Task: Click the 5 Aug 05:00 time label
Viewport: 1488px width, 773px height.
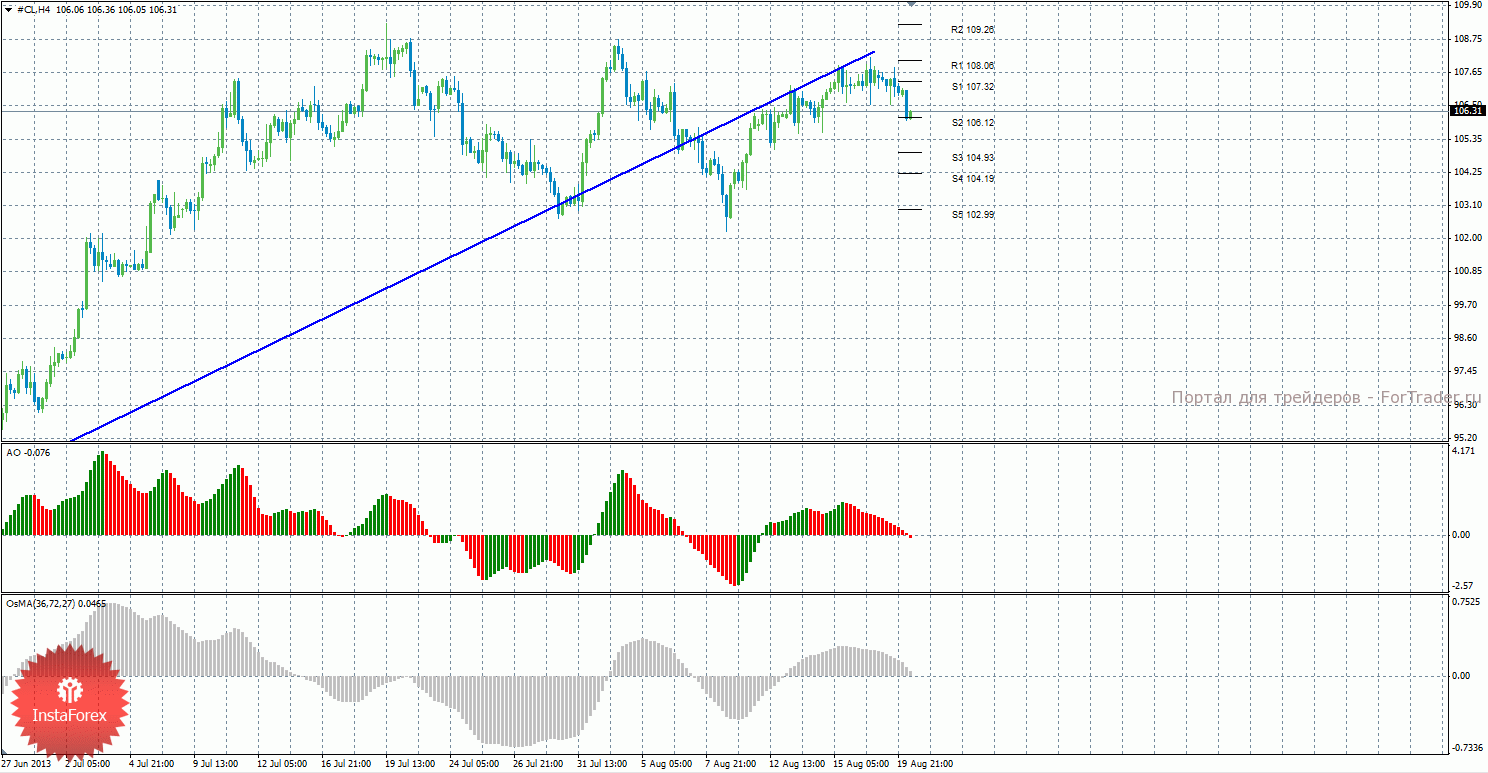Action: click(x=666, y=764)
